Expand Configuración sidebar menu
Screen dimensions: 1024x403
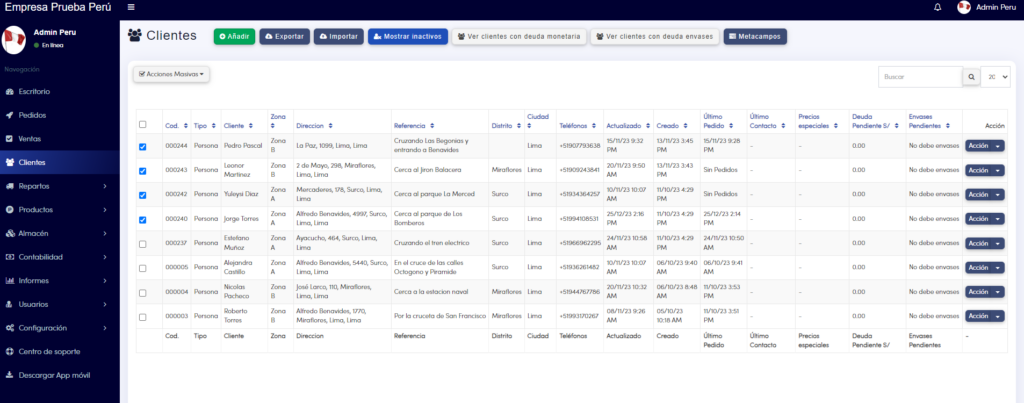coord(59,328)
